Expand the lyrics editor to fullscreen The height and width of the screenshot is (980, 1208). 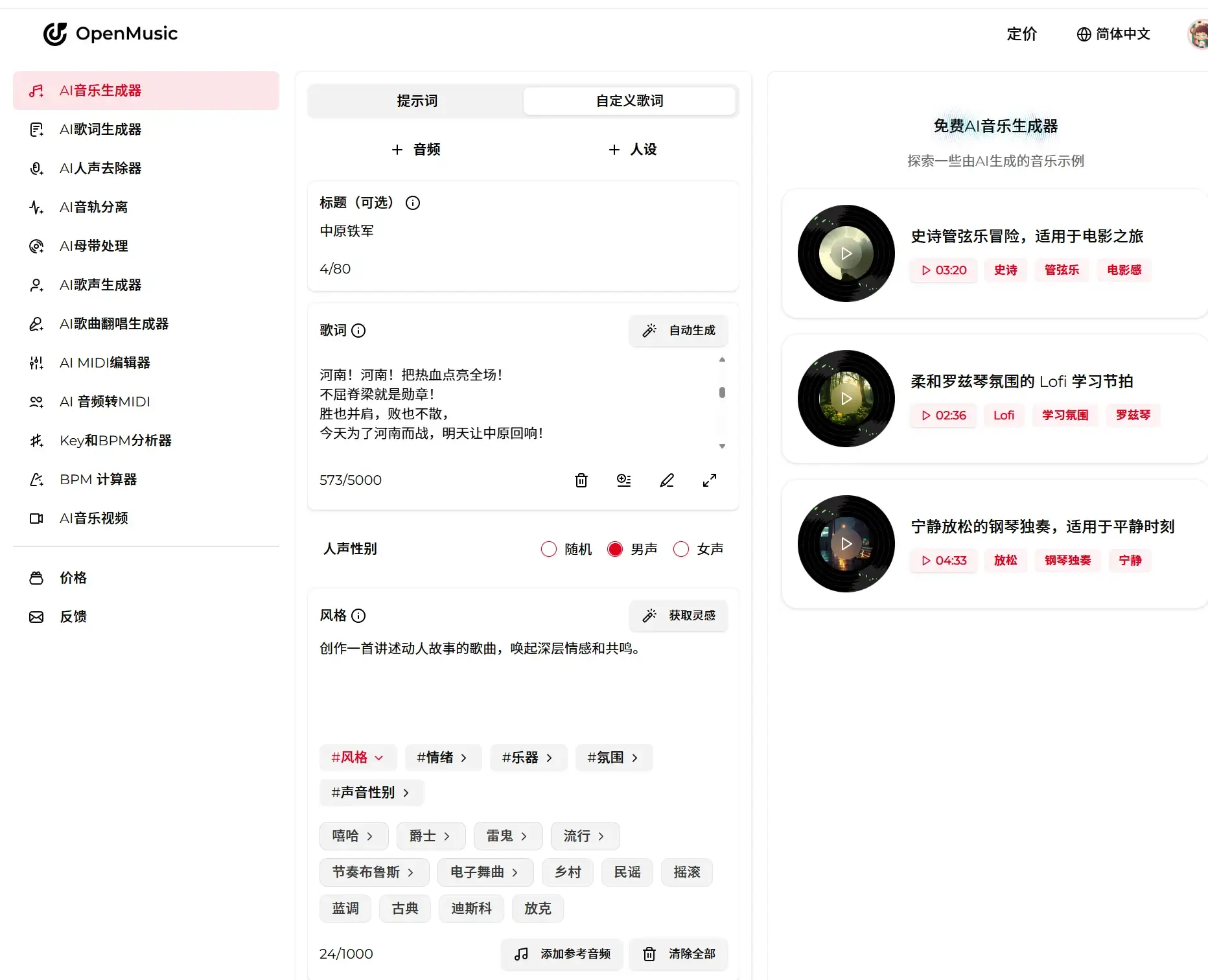pyautogui.click(x=710, y=480)
